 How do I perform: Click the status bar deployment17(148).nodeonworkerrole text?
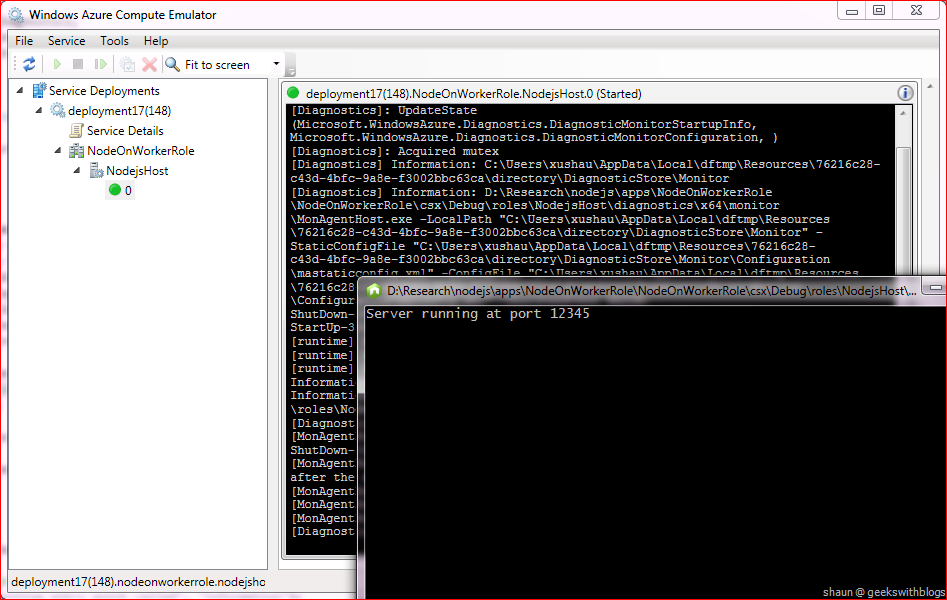pos(138,582)
